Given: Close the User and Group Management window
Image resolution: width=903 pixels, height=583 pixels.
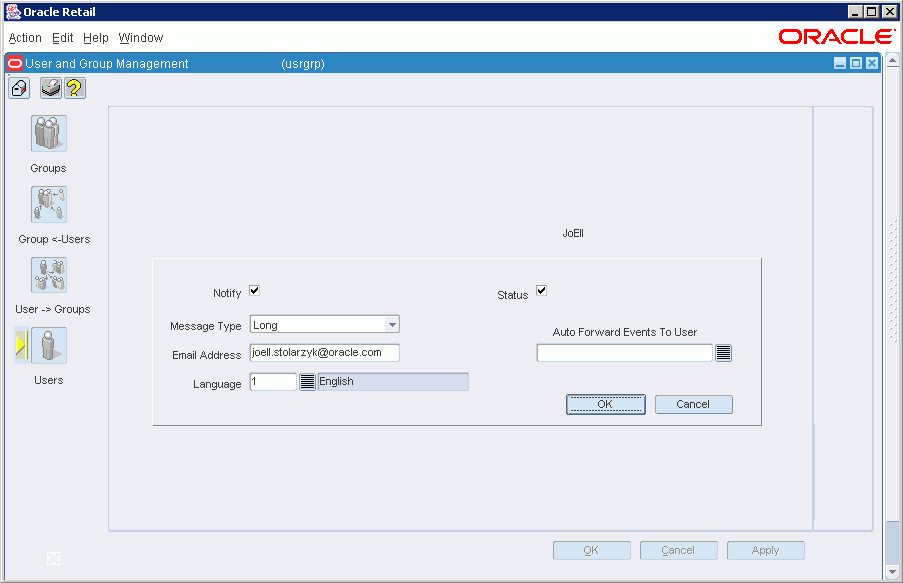Looking at the screenshot, I should tap(872, 63).
